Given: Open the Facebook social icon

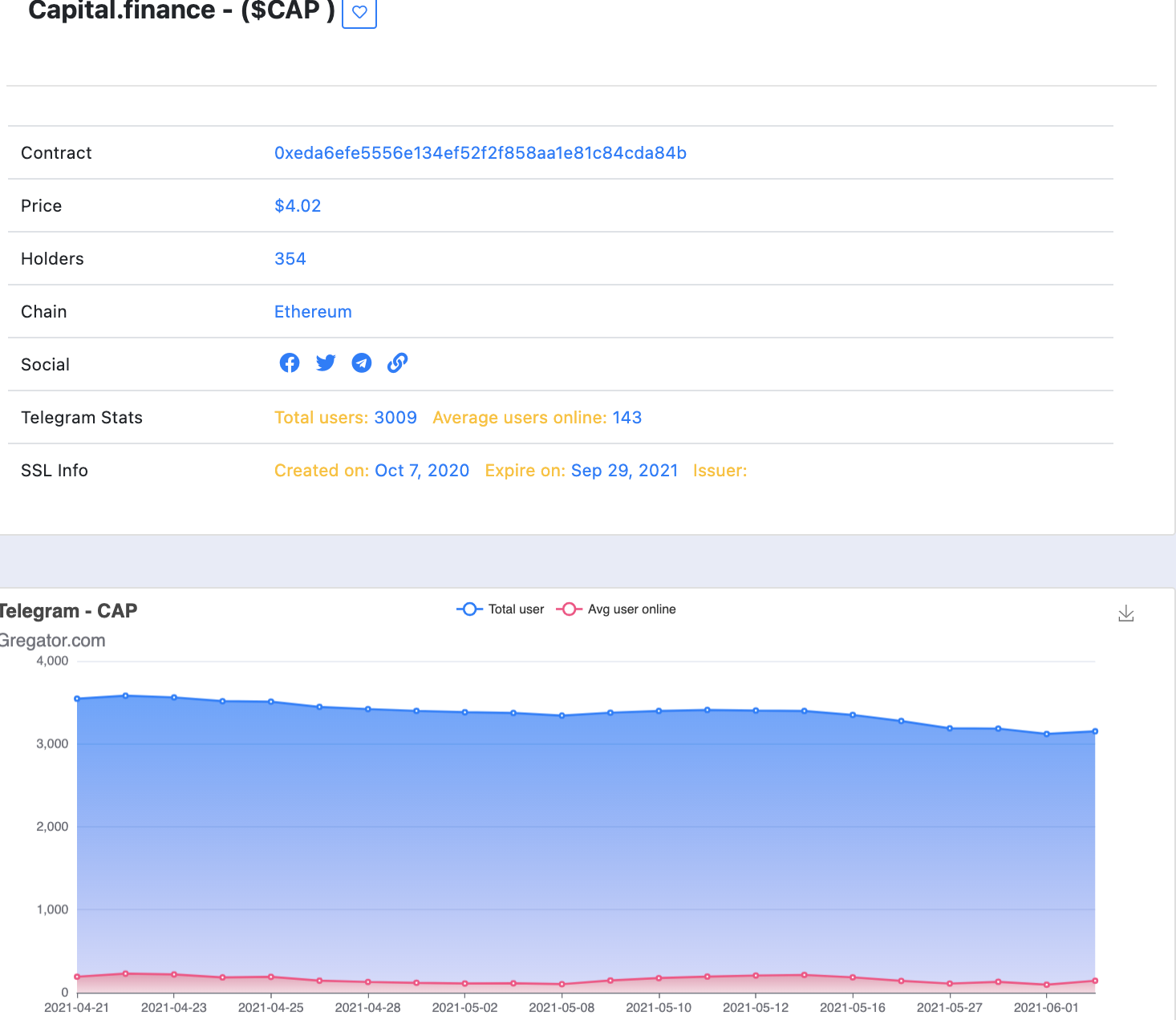Looking at the screenshot, I should click(x=290, y=363).
